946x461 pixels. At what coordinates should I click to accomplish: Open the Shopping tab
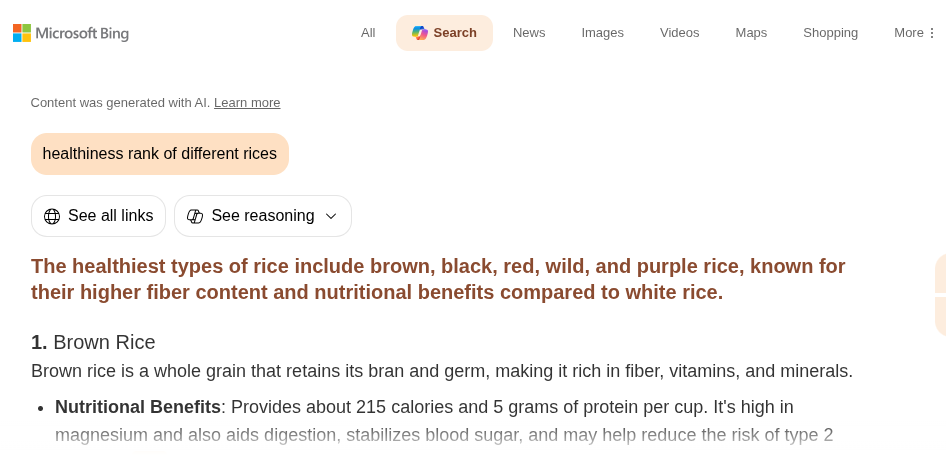pos(830,33)
